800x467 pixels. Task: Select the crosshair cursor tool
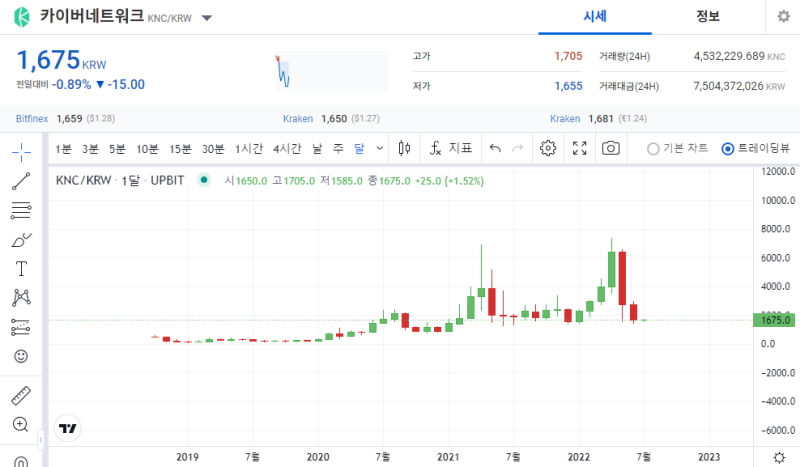point(21,152)
